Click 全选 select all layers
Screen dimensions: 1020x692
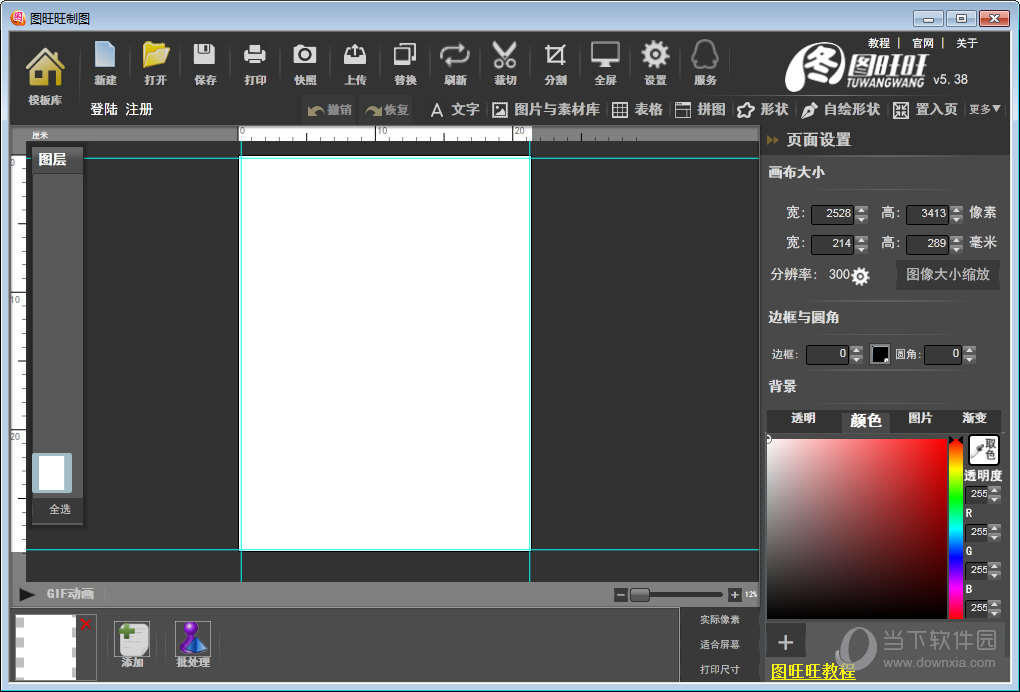(x=60, y=509)
